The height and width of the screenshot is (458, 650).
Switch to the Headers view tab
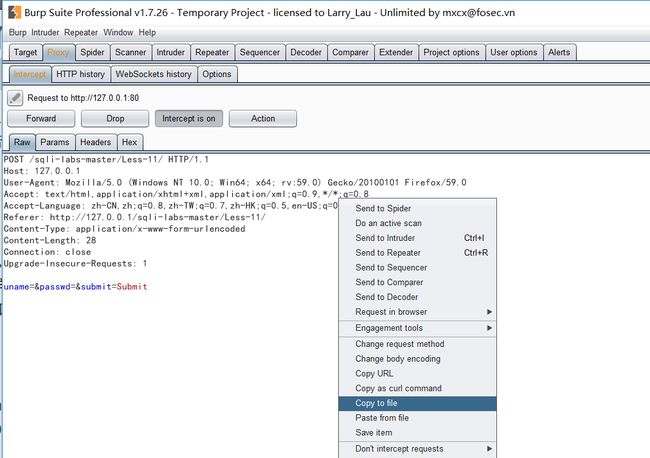click(96, 142)
